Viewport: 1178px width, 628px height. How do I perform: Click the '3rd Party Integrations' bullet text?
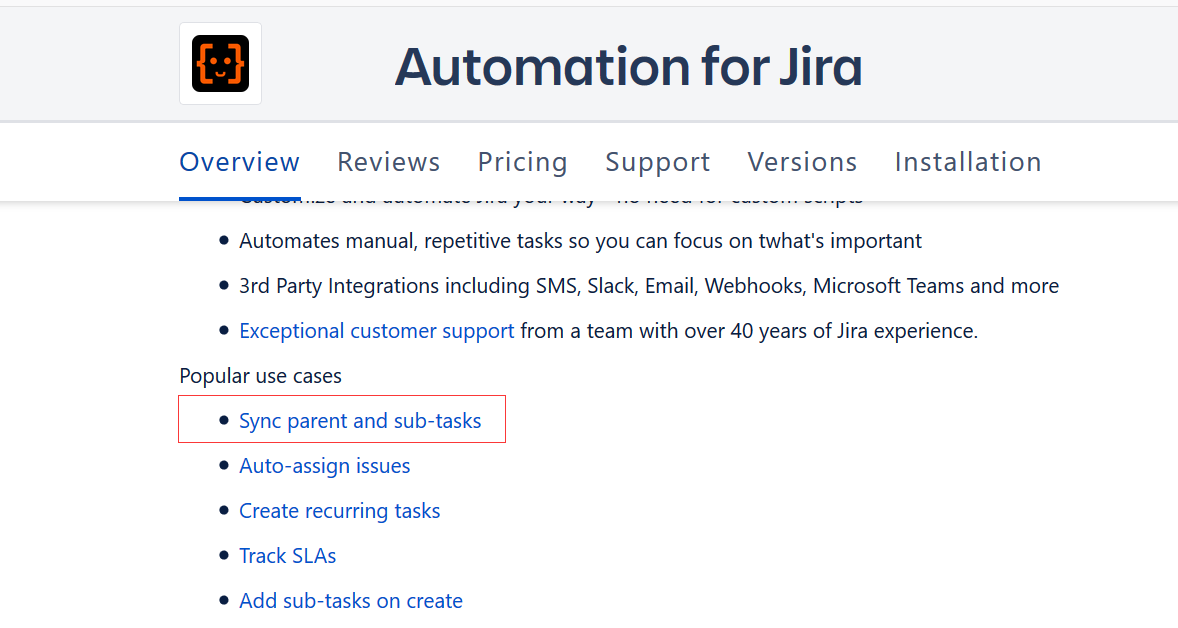pos(648,285)
